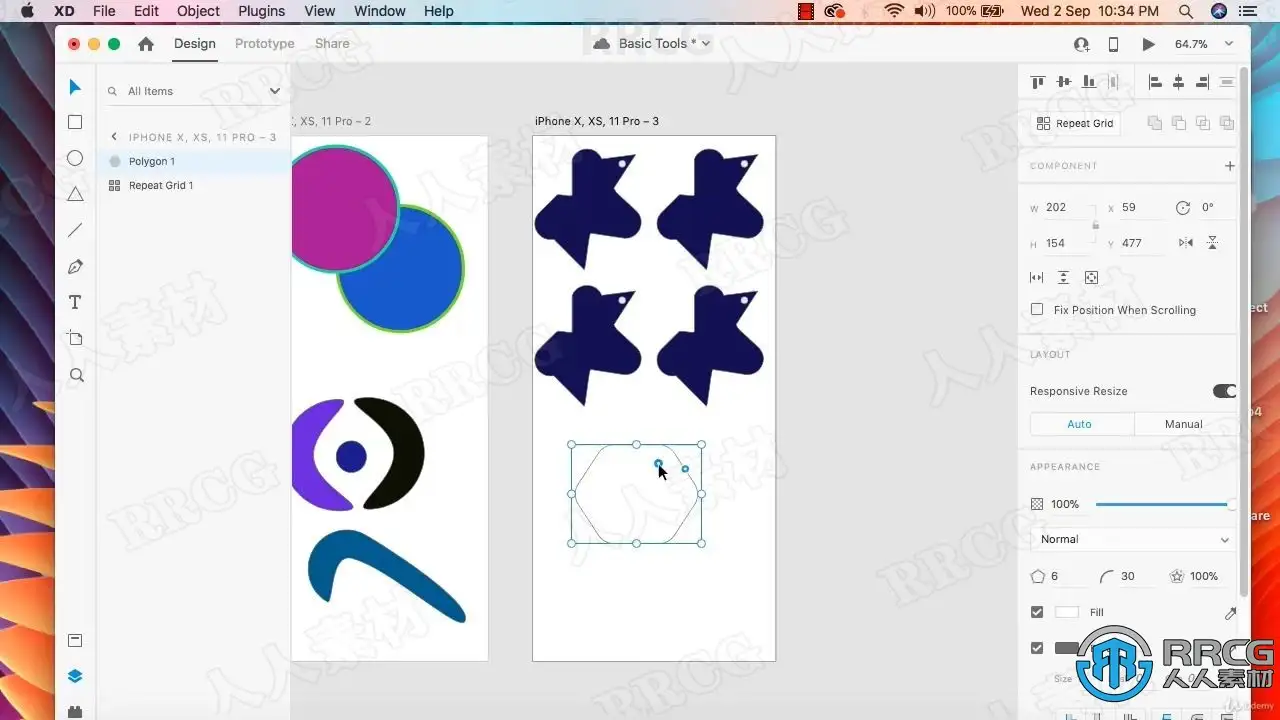Click the opacity slider track
The width and height of the screenshot is (1280, 720).
click(1165, 504)
